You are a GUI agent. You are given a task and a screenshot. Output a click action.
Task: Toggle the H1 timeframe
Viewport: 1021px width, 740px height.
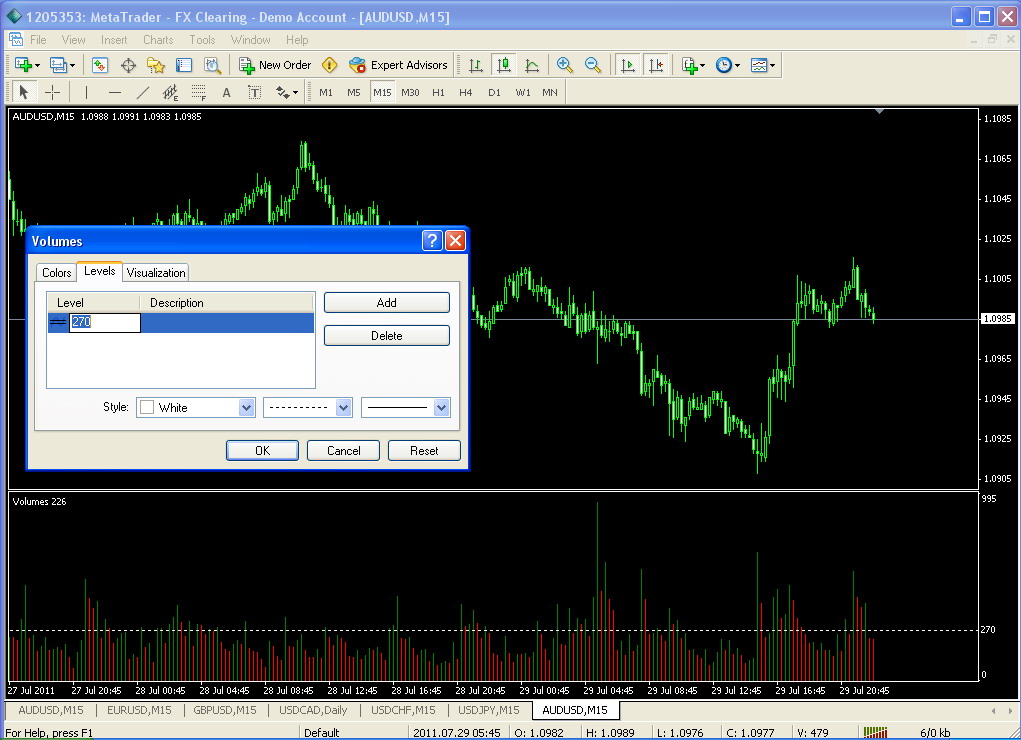click(x=438, y=92)
